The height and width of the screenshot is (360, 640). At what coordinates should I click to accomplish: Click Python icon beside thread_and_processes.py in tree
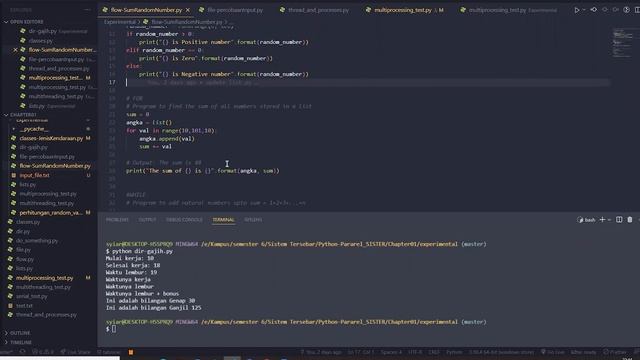click(x=10, y=315)
